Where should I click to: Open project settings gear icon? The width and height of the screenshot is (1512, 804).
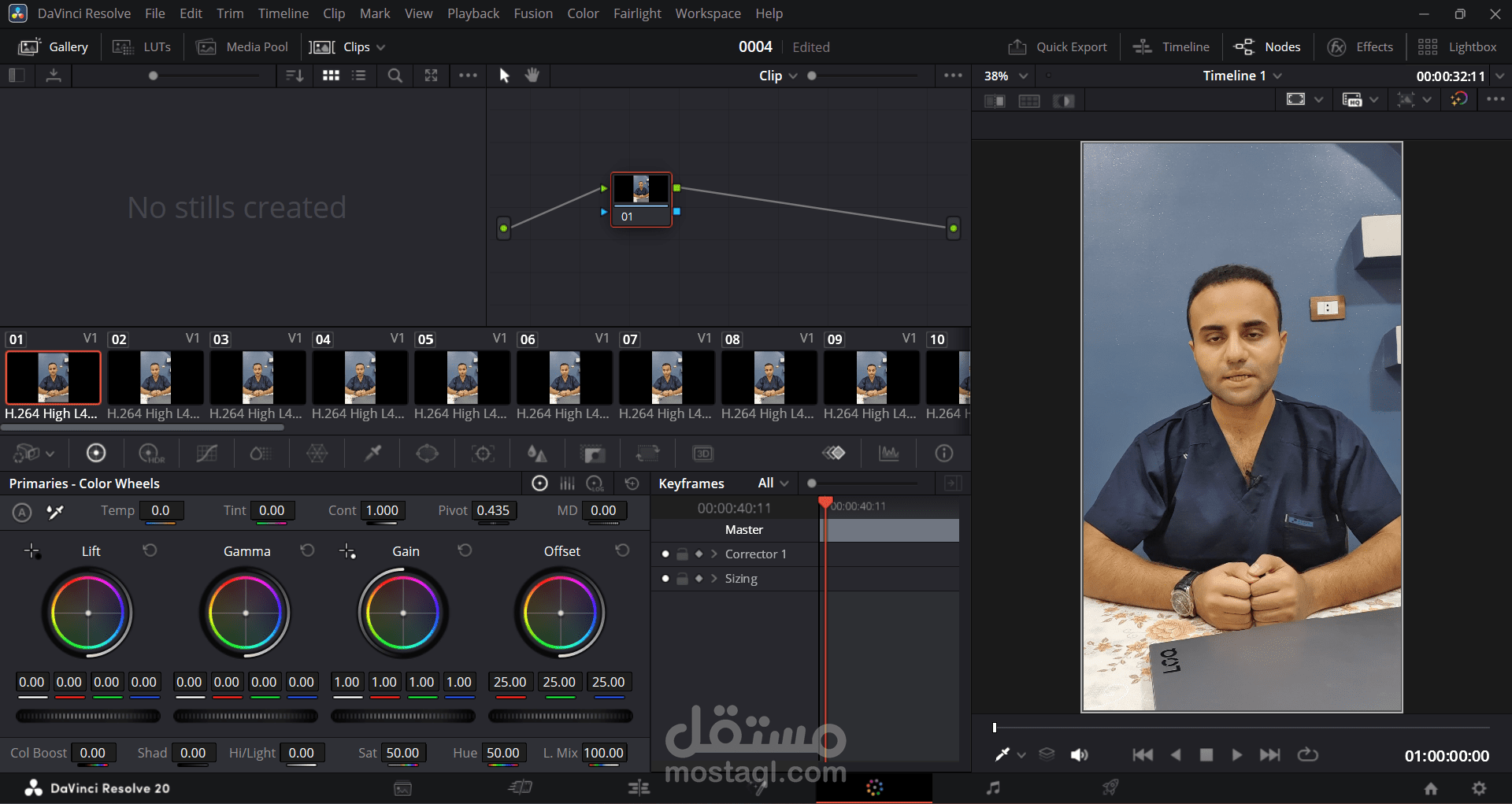coord(1479,787)
